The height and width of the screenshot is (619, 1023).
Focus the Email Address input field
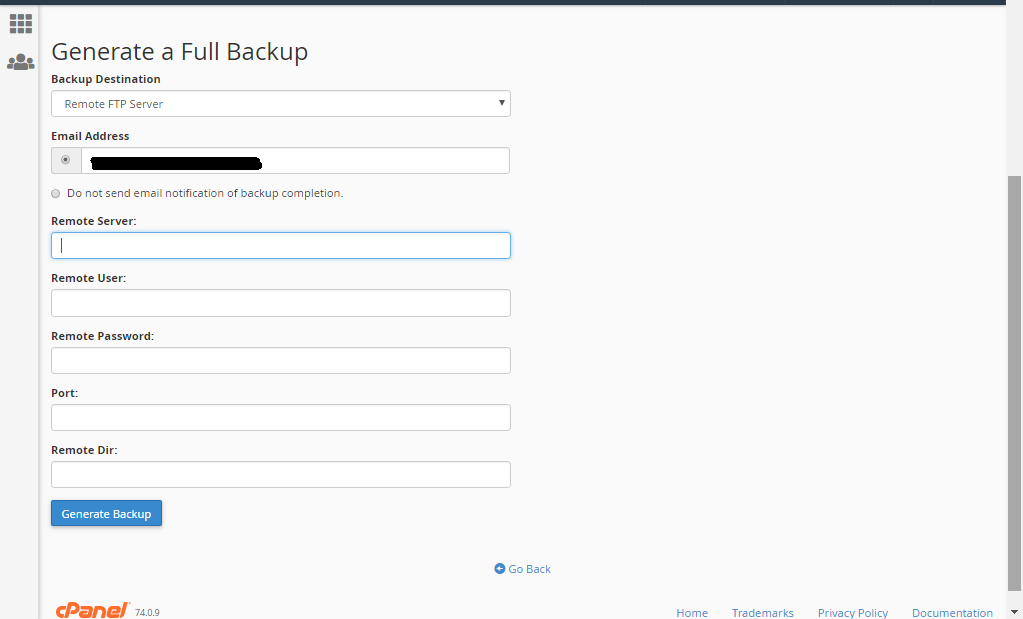(295, 160)
